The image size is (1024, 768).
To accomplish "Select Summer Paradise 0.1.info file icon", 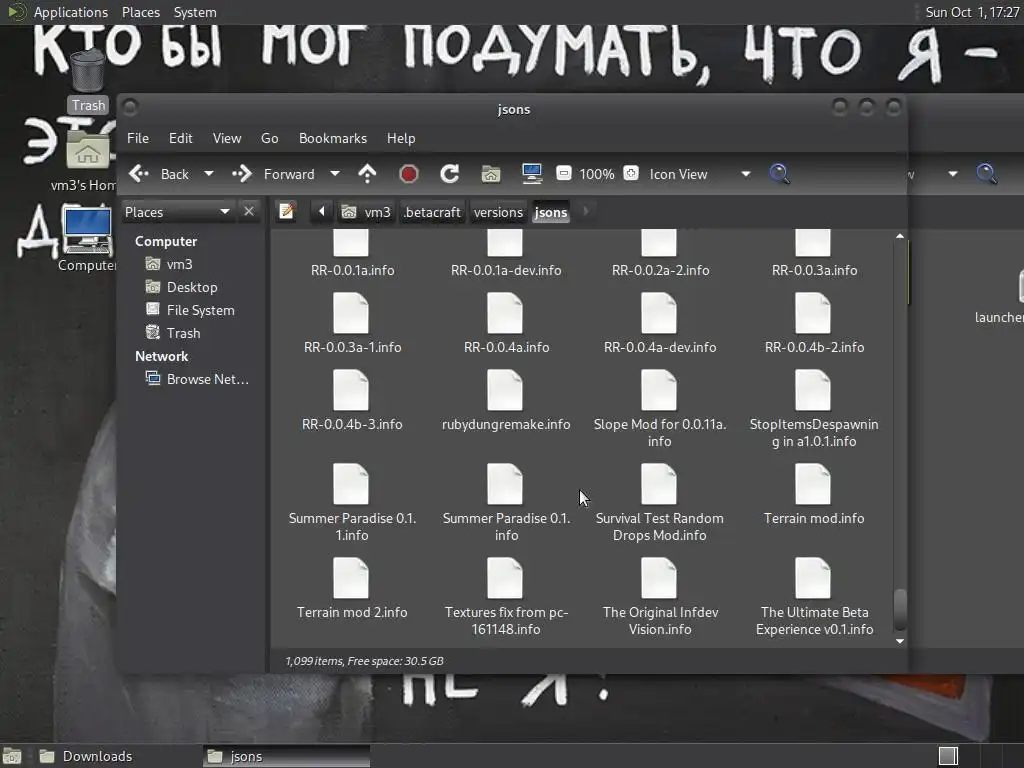I will point(505,484).
